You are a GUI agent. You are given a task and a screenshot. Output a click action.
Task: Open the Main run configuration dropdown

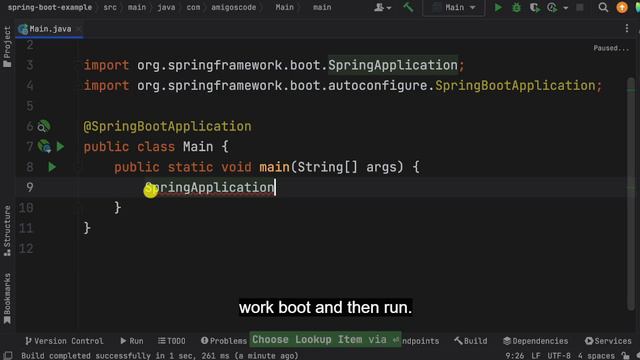click(x=454, y=7)
